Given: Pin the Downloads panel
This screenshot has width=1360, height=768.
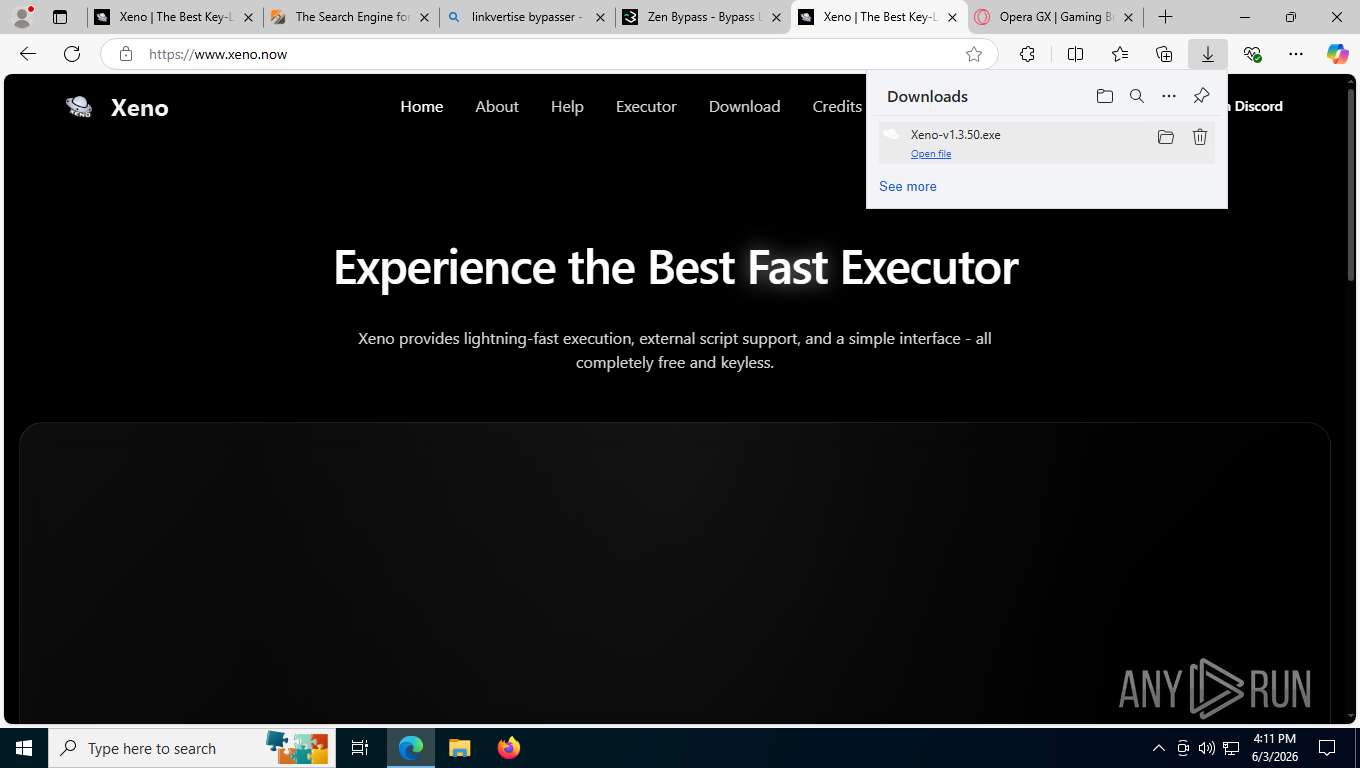Looking at the screenshot, I should (1201, 96).
